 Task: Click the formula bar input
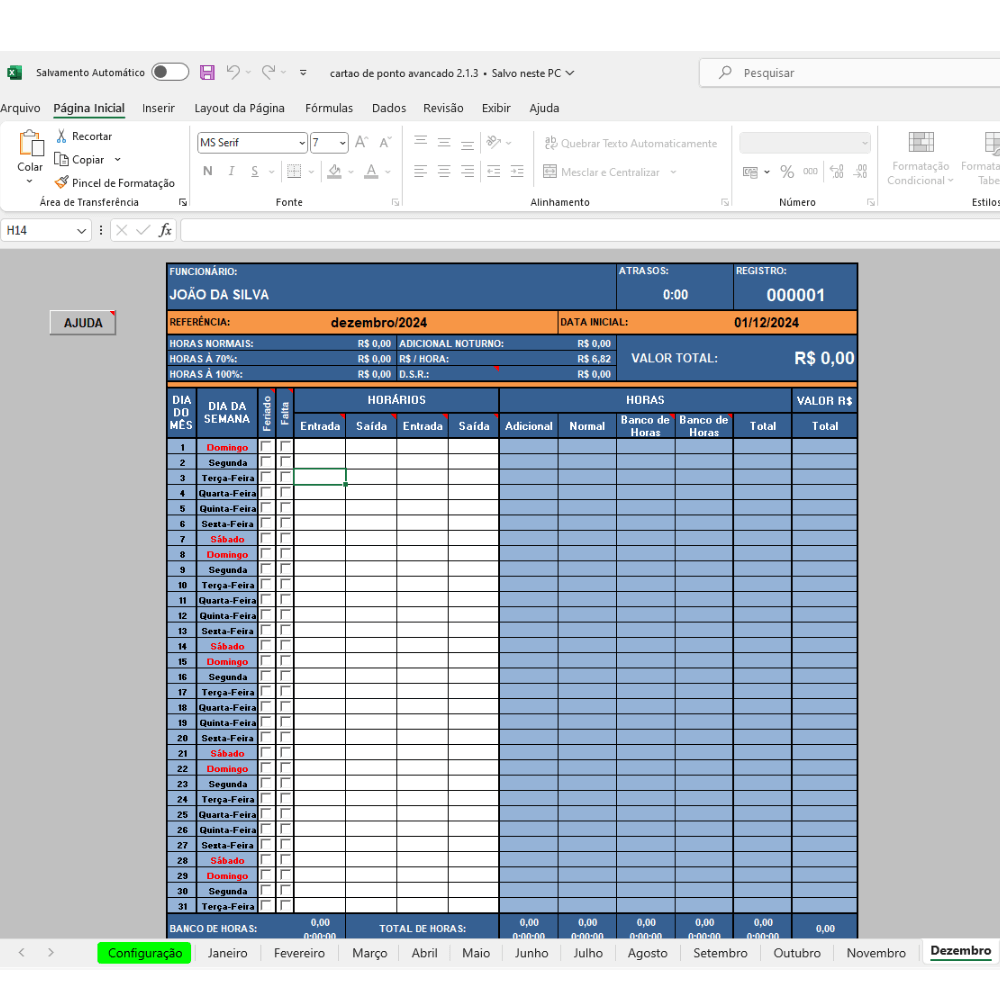(590, 230)
